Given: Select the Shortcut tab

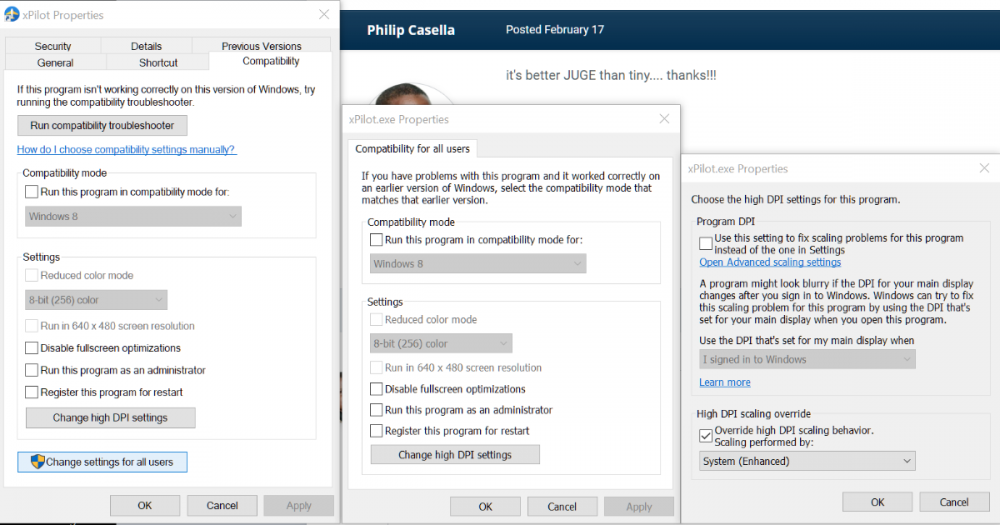Looking at the screenshot, I should coord(158,63).
